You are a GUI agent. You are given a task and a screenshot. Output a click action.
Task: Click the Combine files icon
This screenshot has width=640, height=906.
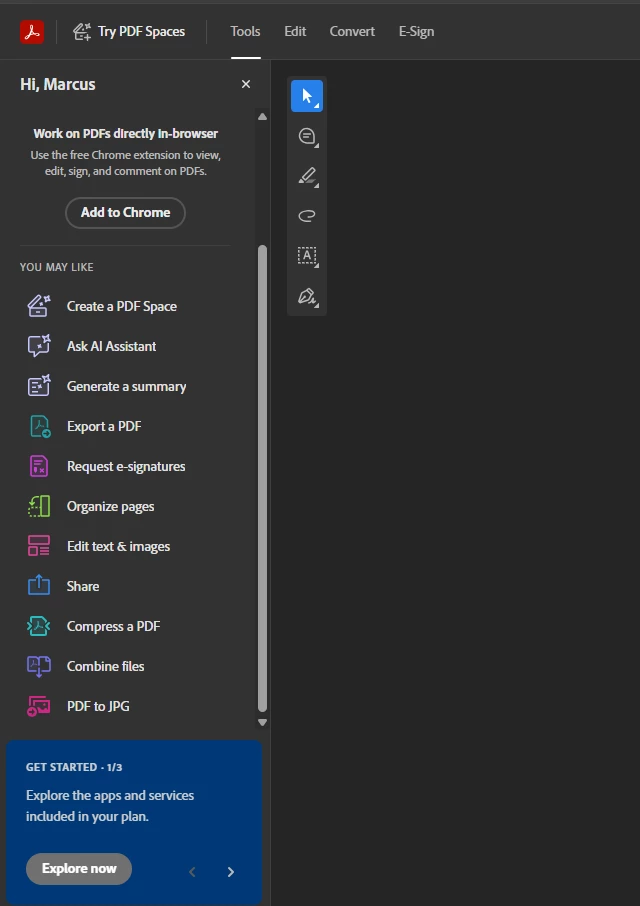[x=39, y=666]
